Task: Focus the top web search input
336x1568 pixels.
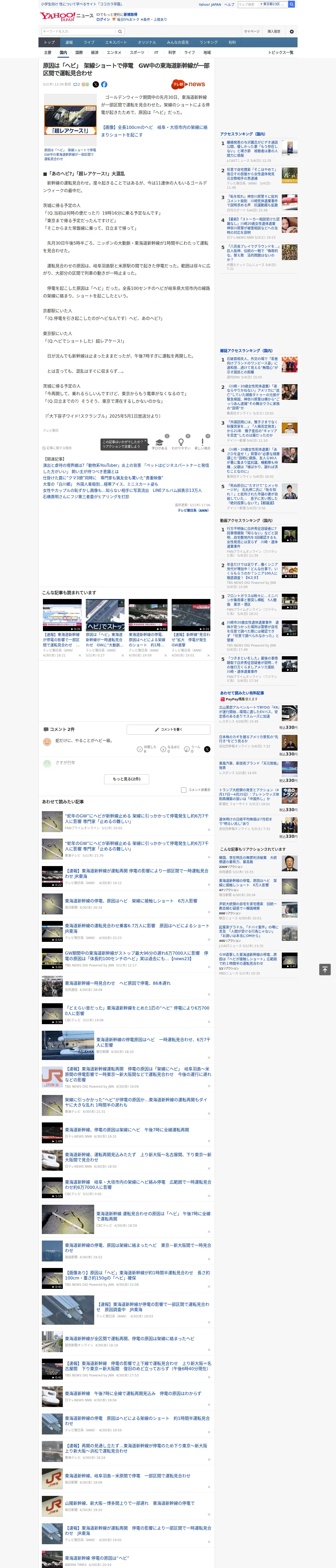Action: 248,4
